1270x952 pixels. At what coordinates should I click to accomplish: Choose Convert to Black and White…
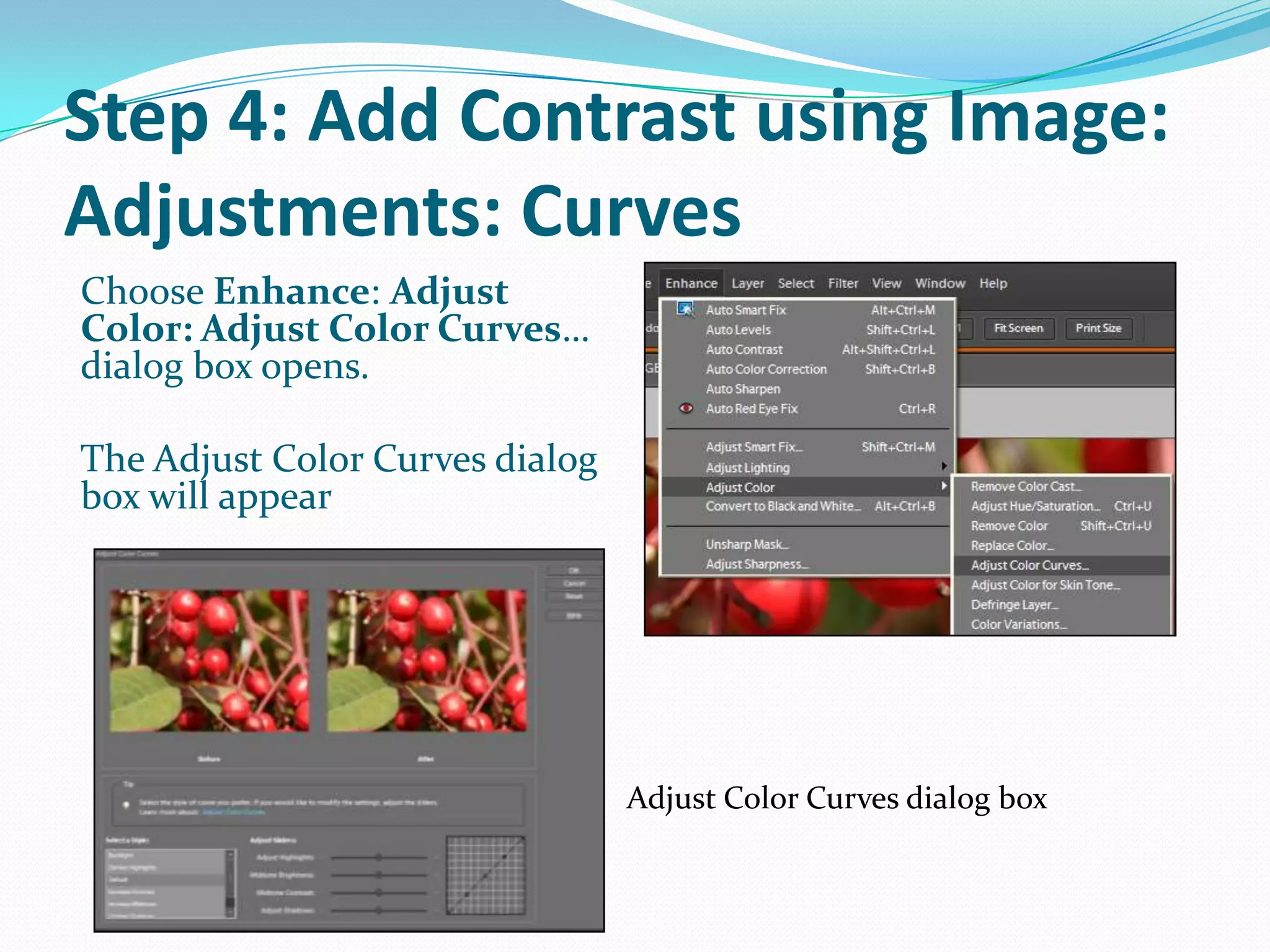pos(806,506)
